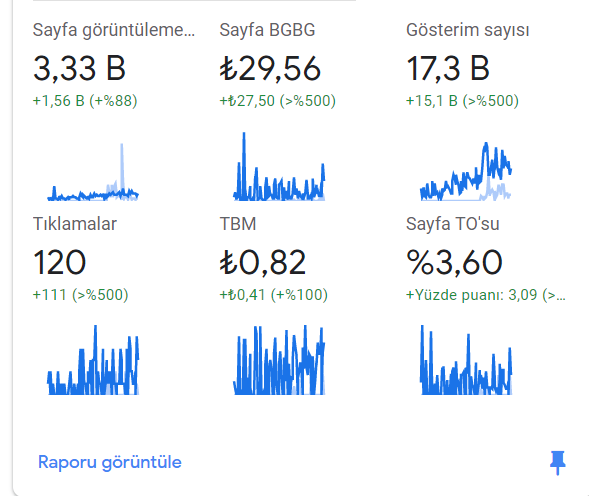
Task: Open the Sayfa TO'su sparkline chart
Action: (x=466, y=360)
